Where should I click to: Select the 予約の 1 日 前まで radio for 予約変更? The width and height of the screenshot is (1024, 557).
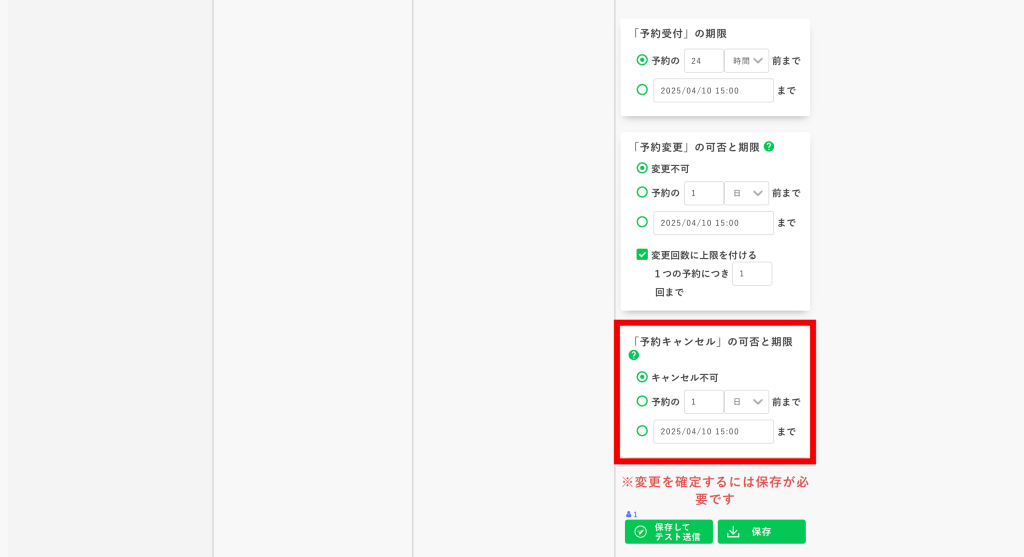click(642, 193)
